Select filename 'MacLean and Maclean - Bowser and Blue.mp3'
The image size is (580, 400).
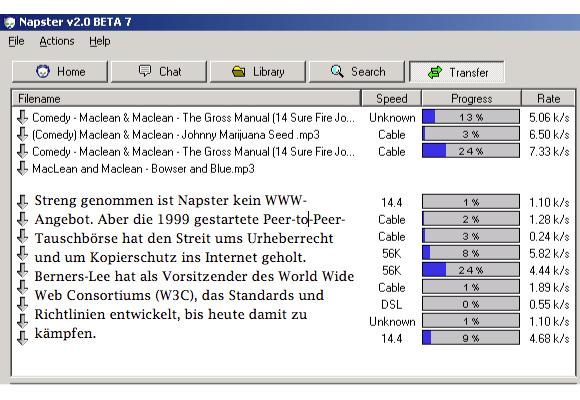(x=144, y=169)
